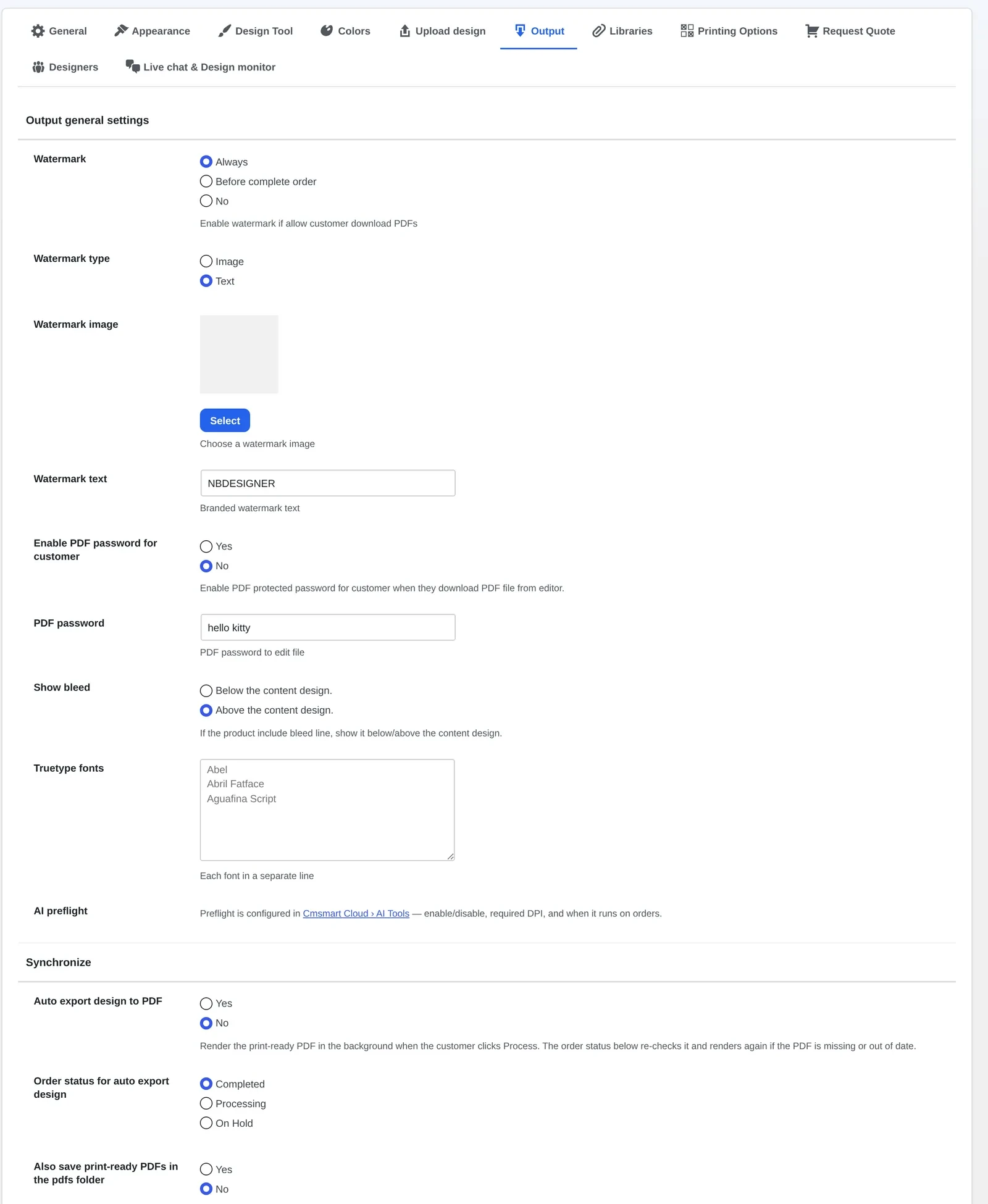Viewport: 988px width, 1204px height.
Task: Click the Request Quote tab label
Action: pyautogui.click(x=858, y=31)
